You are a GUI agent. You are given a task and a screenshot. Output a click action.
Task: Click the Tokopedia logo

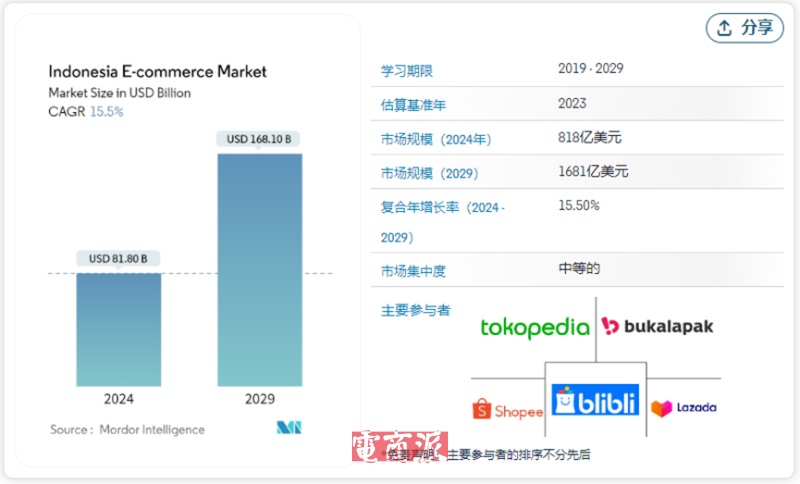tap(534, 327)
